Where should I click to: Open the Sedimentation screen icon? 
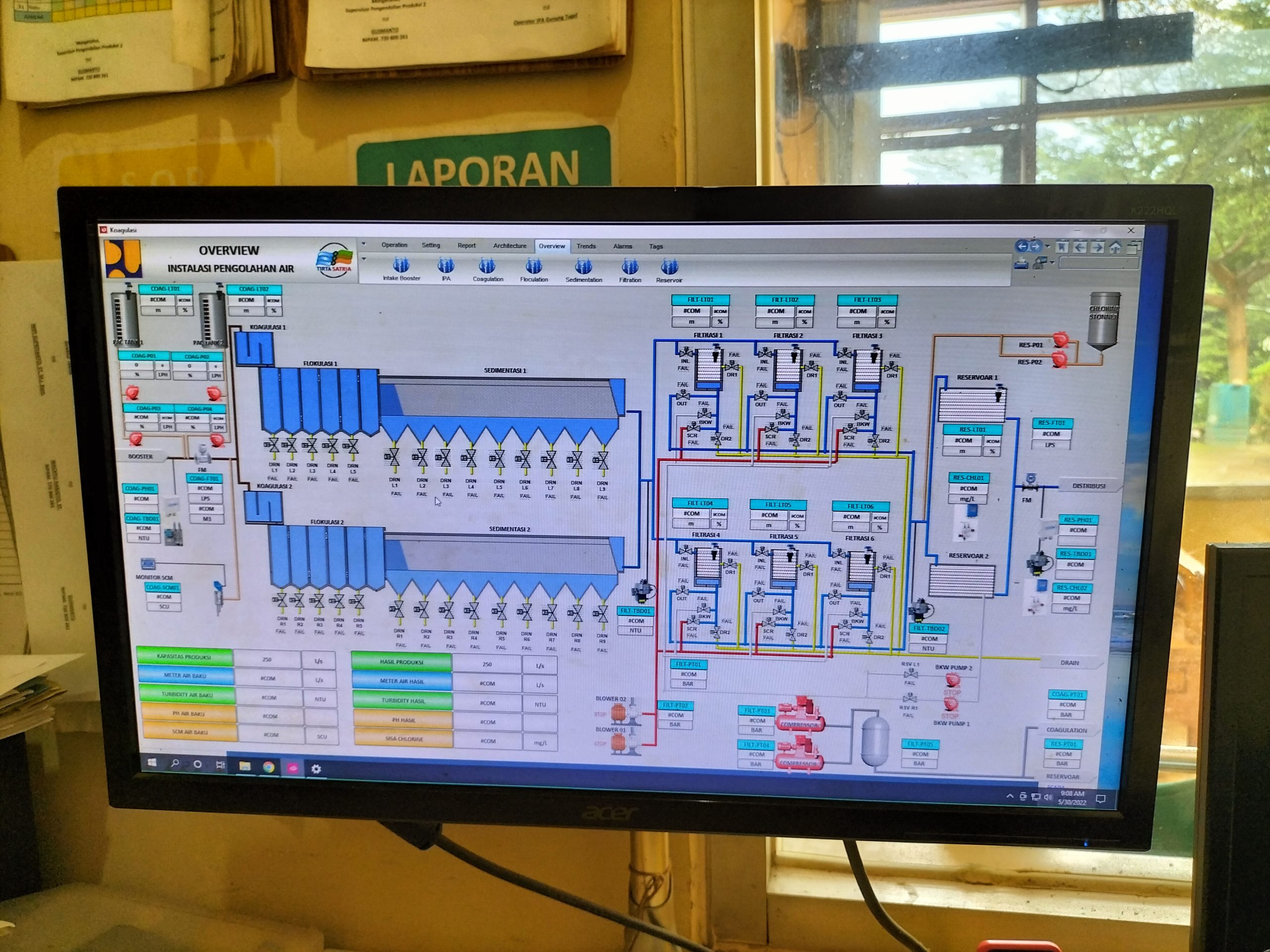[x=583, y=267]
